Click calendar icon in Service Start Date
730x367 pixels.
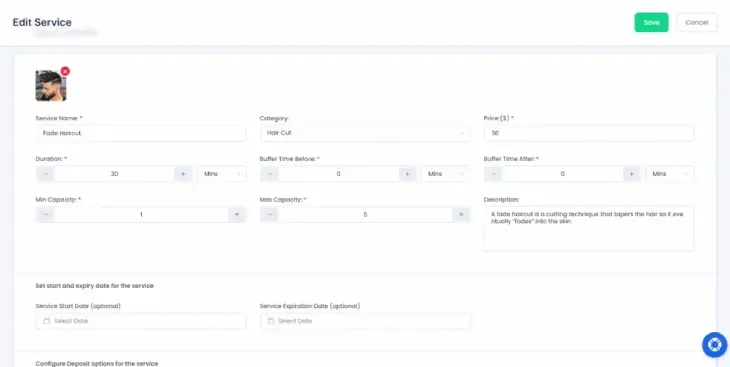(47, 321)
